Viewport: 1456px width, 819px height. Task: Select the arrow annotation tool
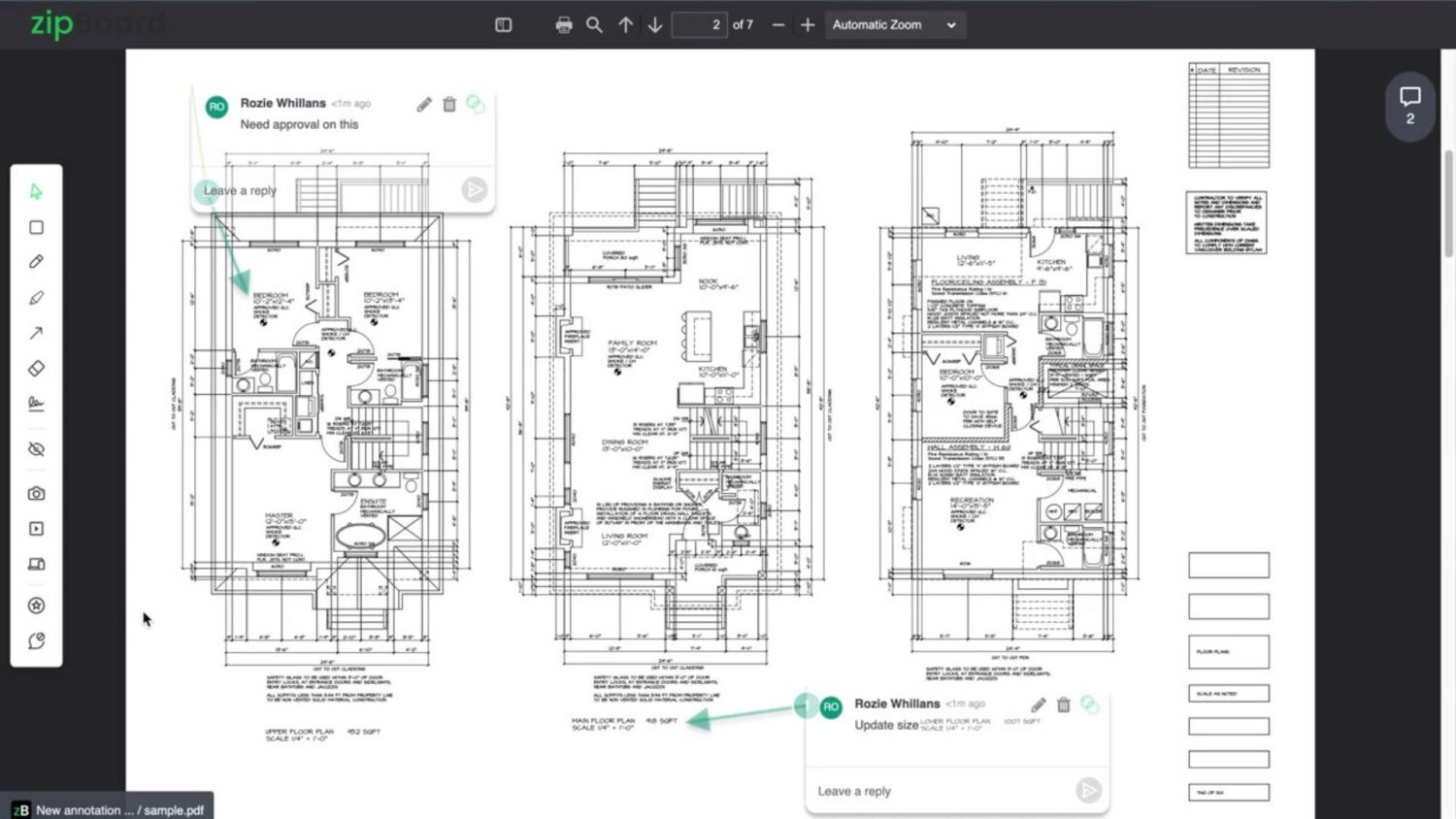(36, 333)
